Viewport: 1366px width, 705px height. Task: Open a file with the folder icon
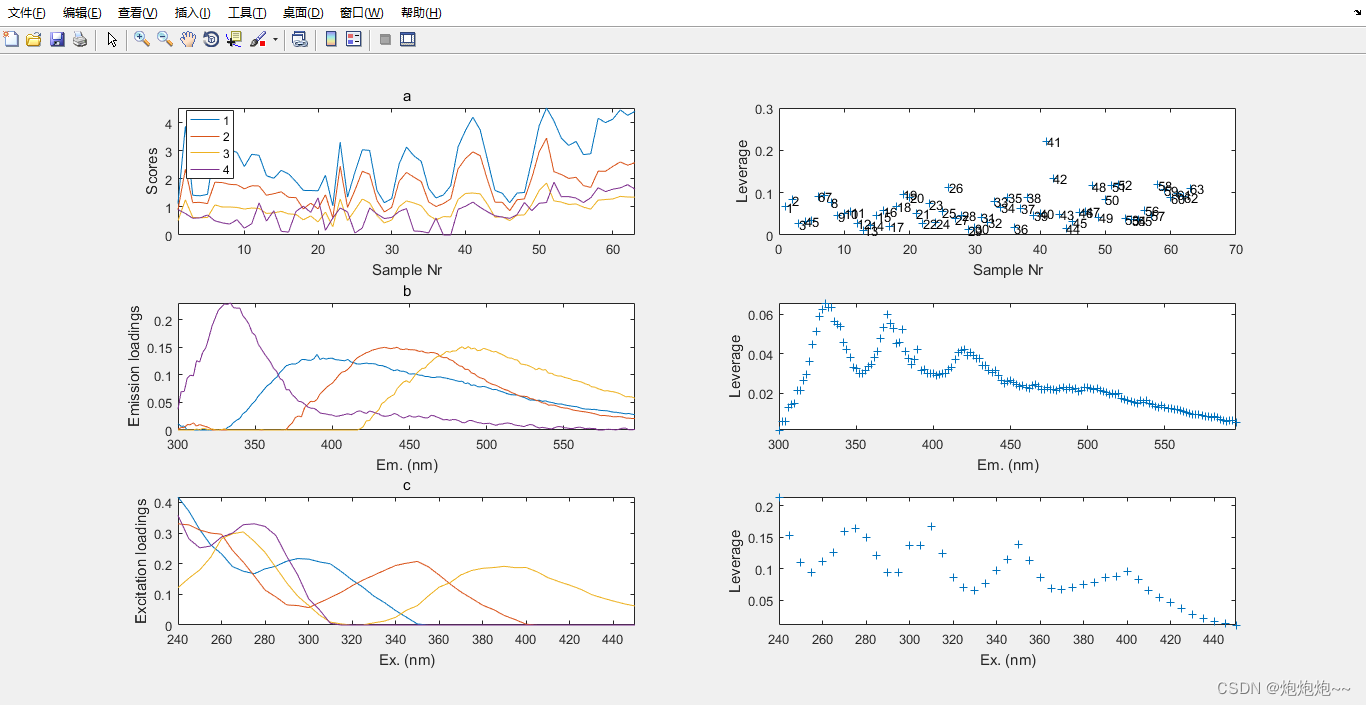pyautogui.click(x=33, y=39)
